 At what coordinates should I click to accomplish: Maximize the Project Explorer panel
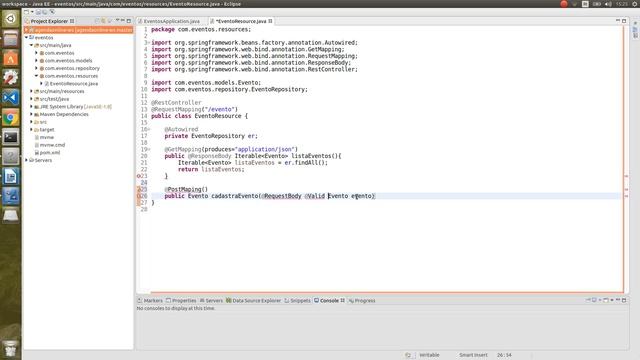pyautogui.click(x=129, y=21)
